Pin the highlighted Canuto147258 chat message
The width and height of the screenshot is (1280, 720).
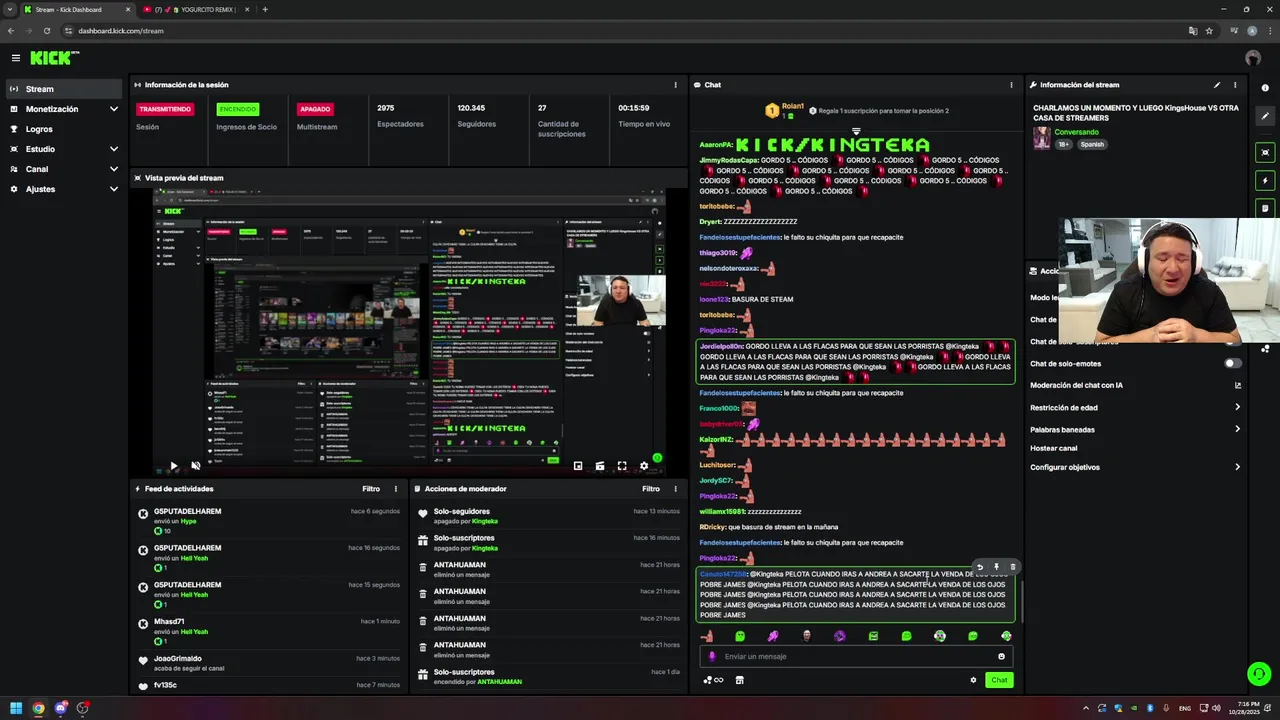996,567
